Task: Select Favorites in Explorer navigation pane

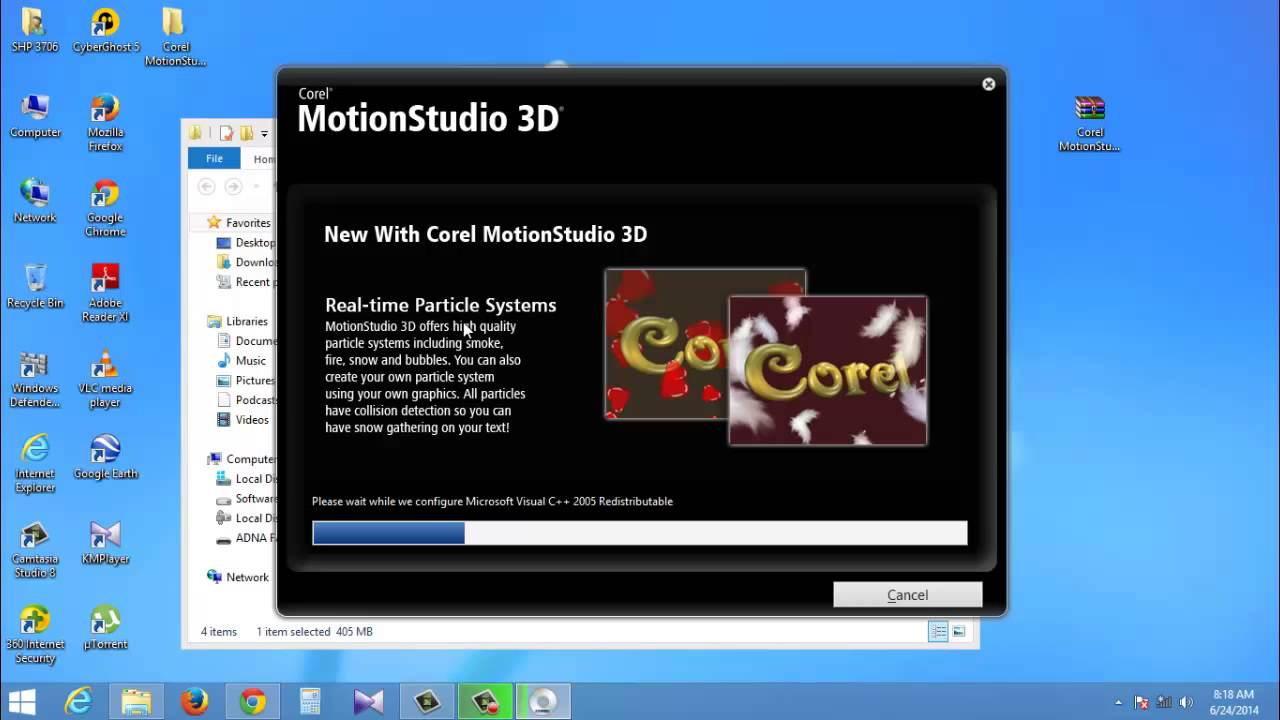Action: tap(238, 223)
